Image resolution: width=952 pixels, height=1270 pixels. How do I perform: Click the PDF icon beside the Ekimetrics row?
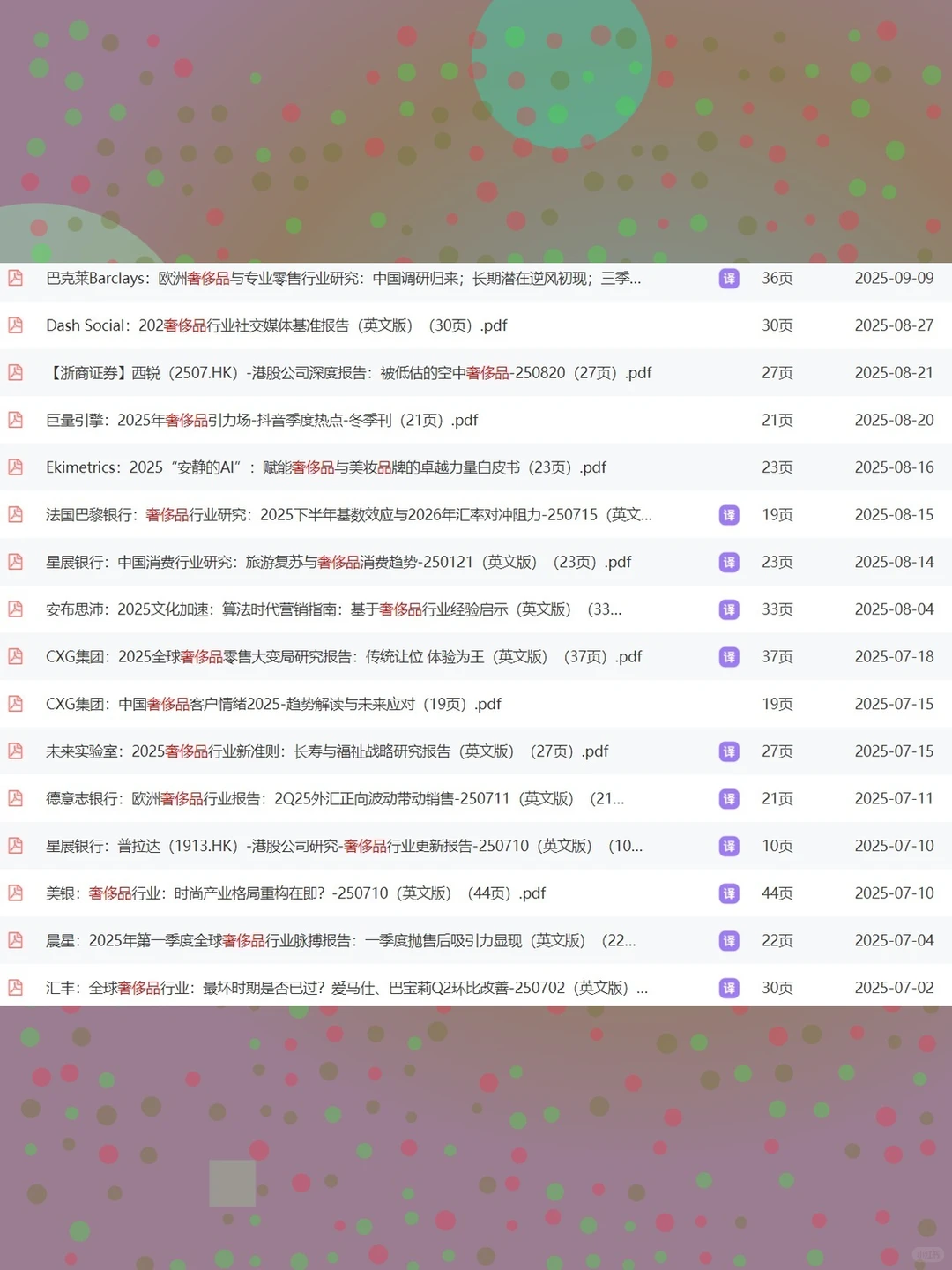coord(16,467)
